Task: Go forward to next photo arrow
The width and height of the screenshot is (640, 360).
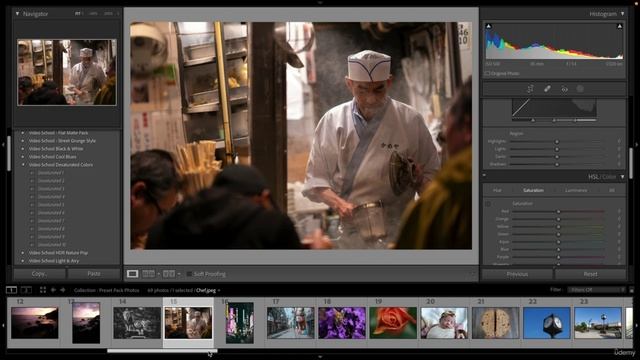Action: click(62, 290)
